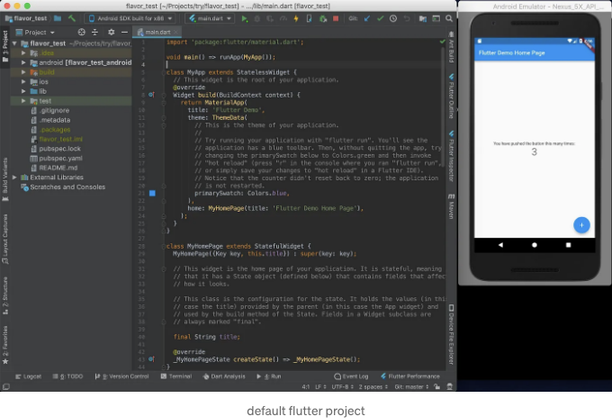Toggle Build Variants side tool window
The image size is (612, 419).
tap(5, 179)
